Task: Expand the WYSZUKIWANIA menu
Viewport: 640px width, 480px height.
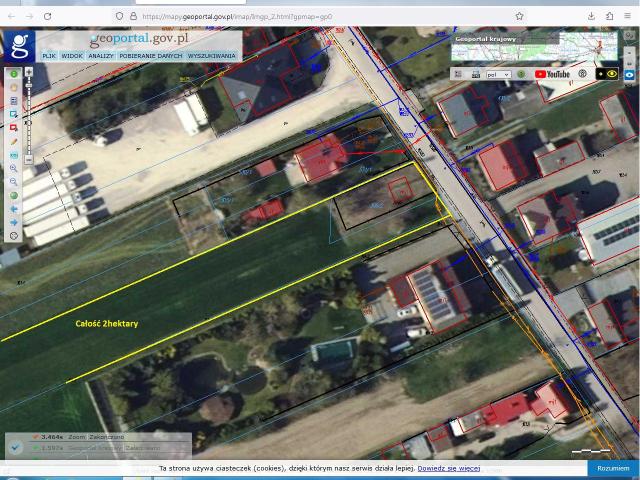Action: (211, 56)
